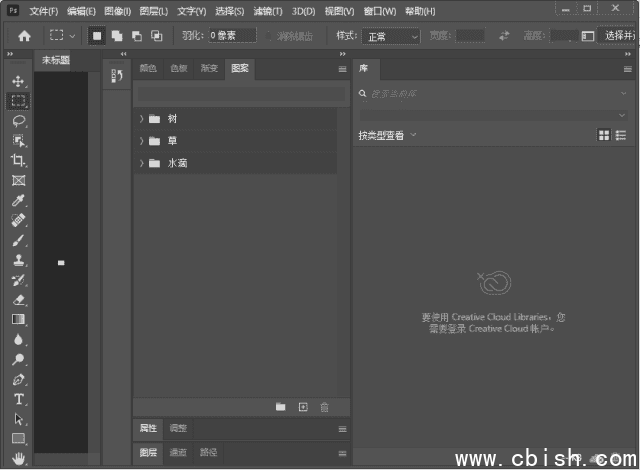Select the Clone Stamp tool
Viewport: 640px width, 470px height.
point(18,260)
